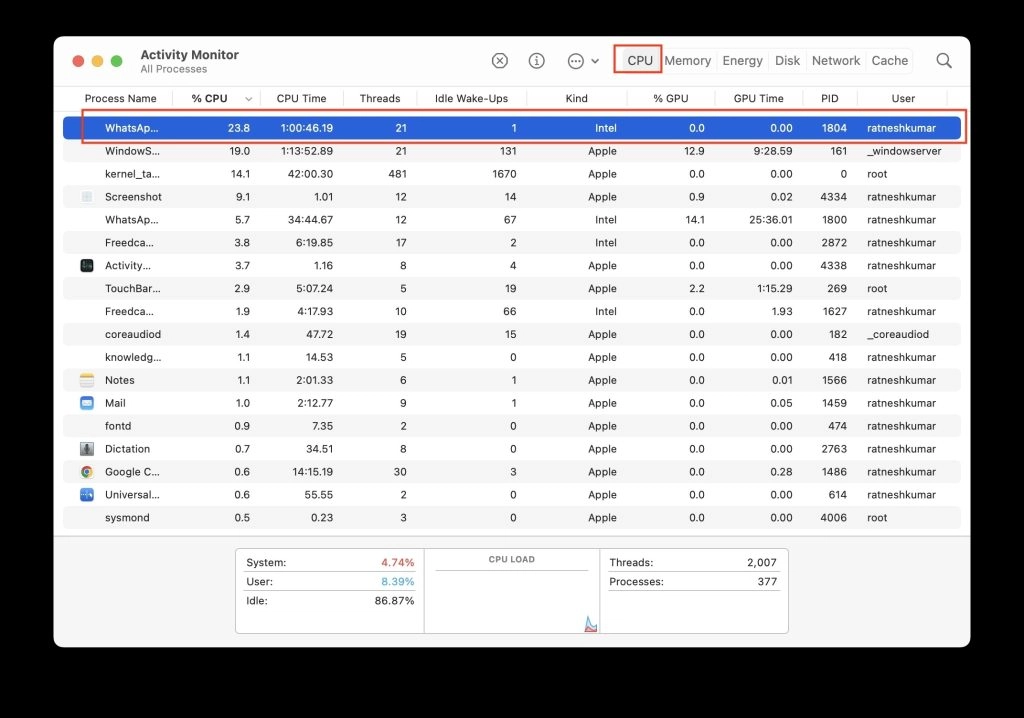The height and width of the screenshot is (718, 1024).
Task: Click the Notes app icon
Action: (x=87, y=380)
